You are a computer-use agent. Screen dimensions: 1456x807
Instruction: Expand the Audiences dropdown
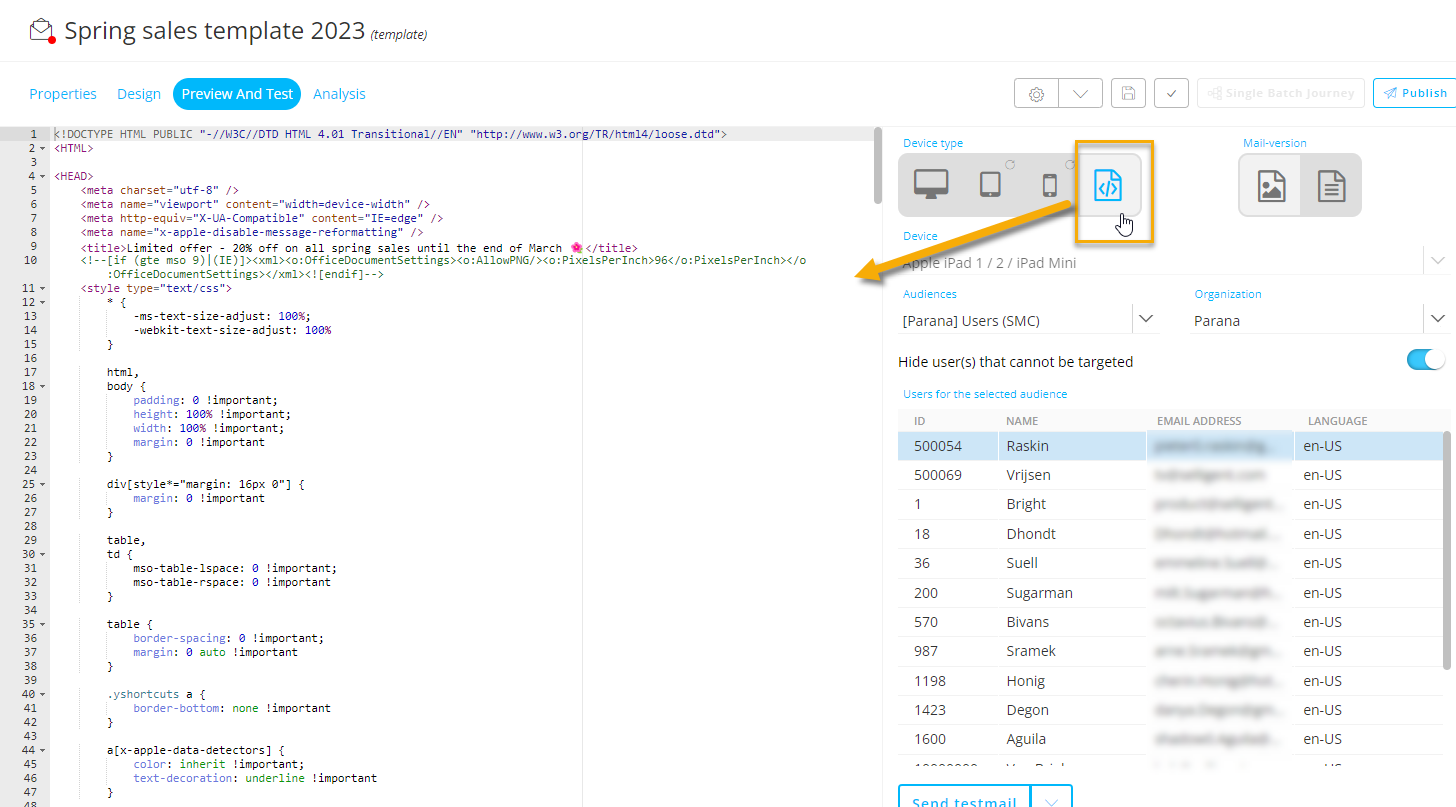[x=1144, y=319]
